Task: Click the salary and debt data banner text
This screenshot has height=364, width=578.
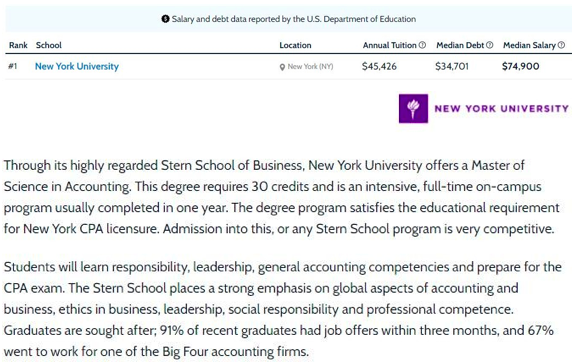Action: [294, 19]
